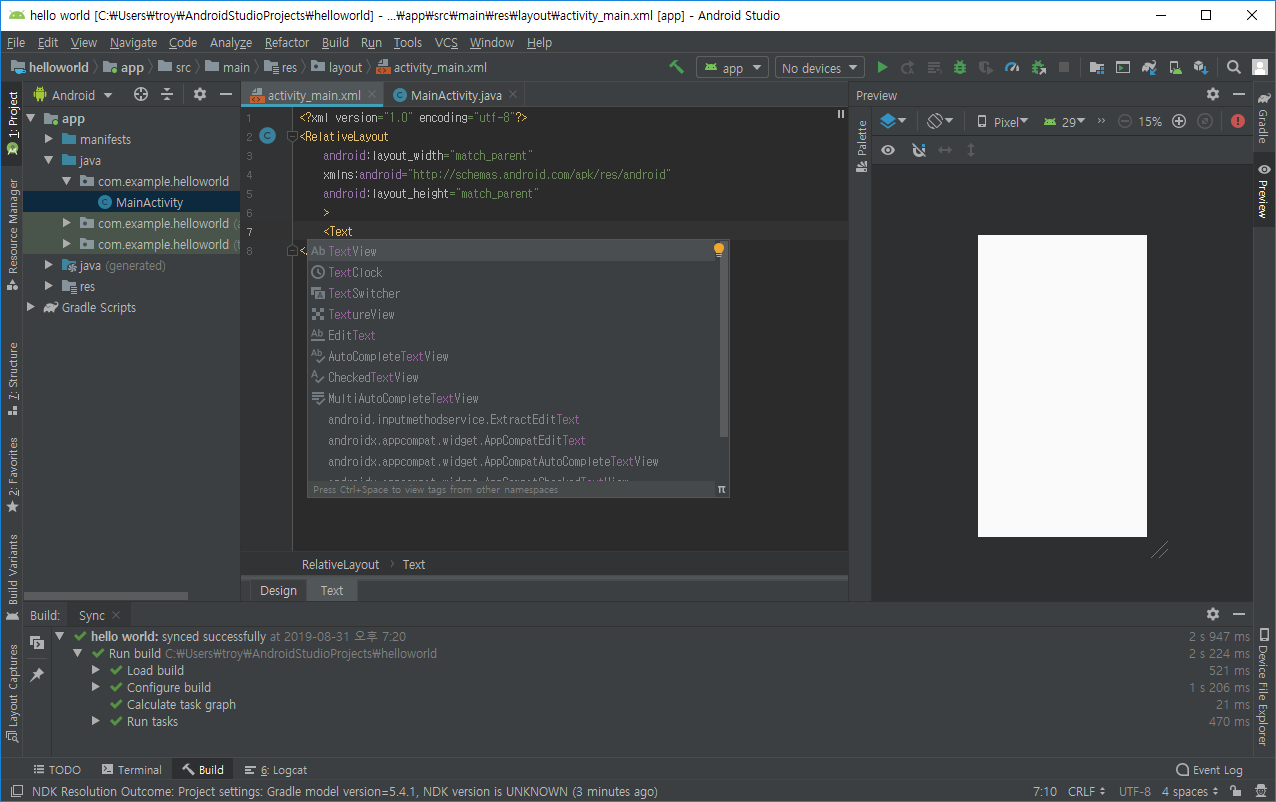Click the red error indicator in Preview

(x=1238, y=121)
